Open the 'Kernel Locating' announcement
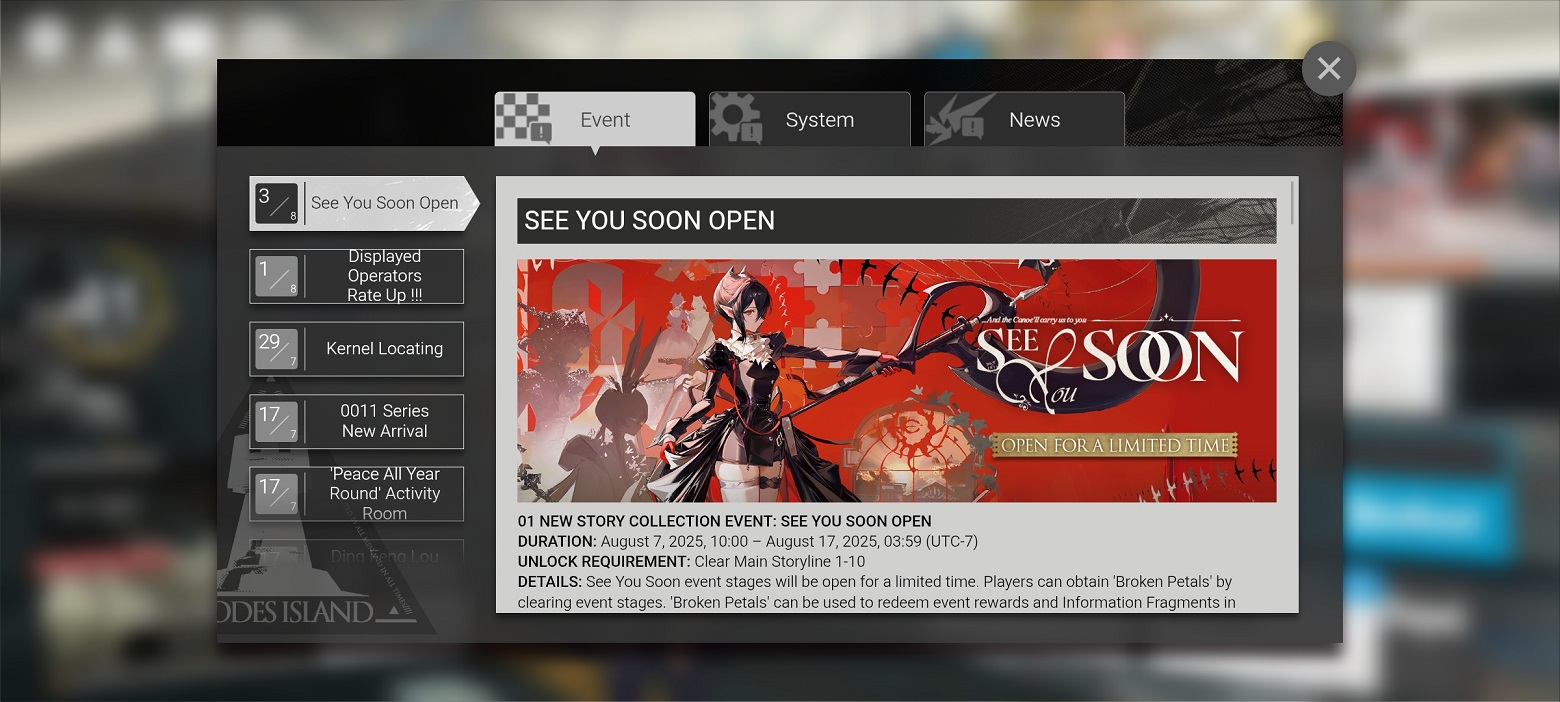 (x=357, y=349)
